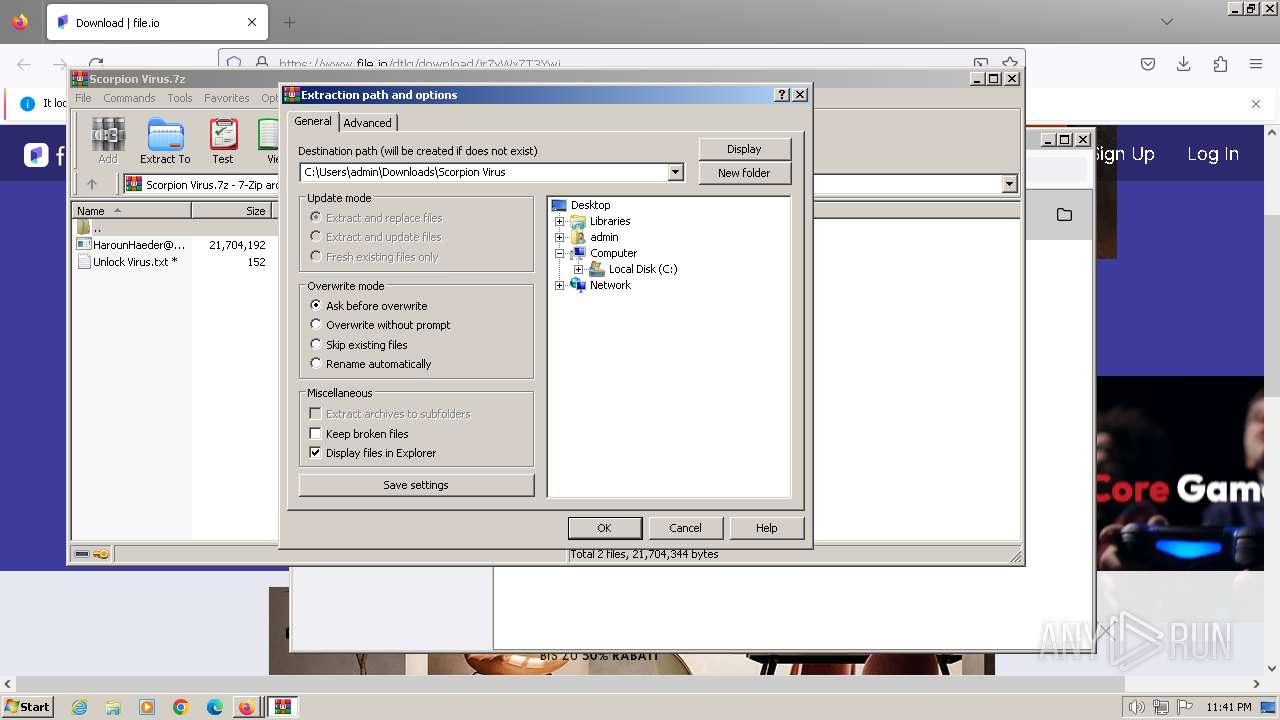Open Internet Explorer from the taskbar
1280x720 pixels.
[79, 707]
